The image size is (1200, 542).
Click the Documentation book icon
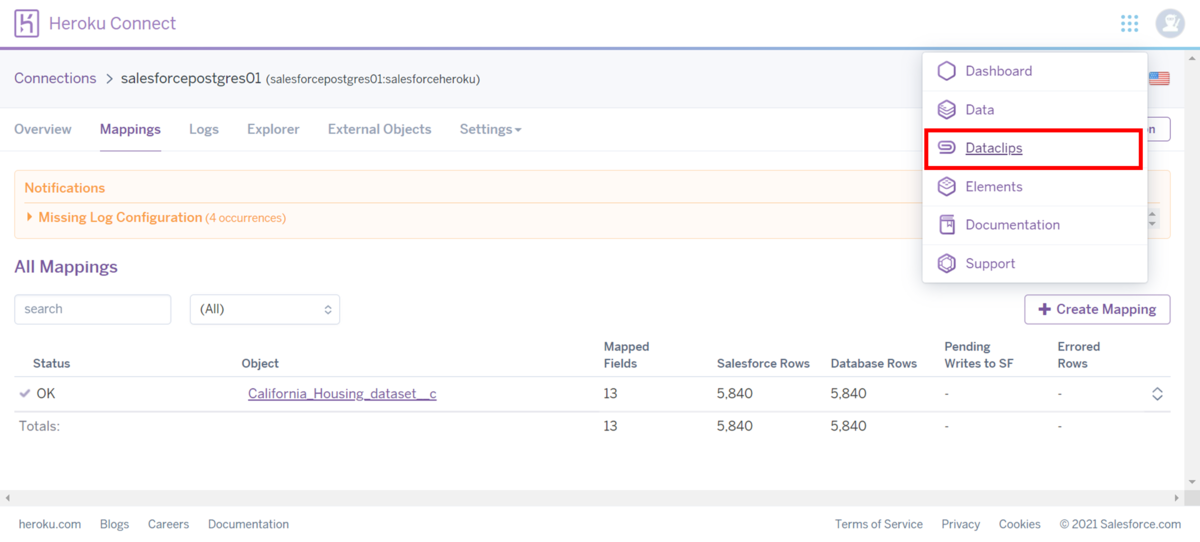click(946, 225)
